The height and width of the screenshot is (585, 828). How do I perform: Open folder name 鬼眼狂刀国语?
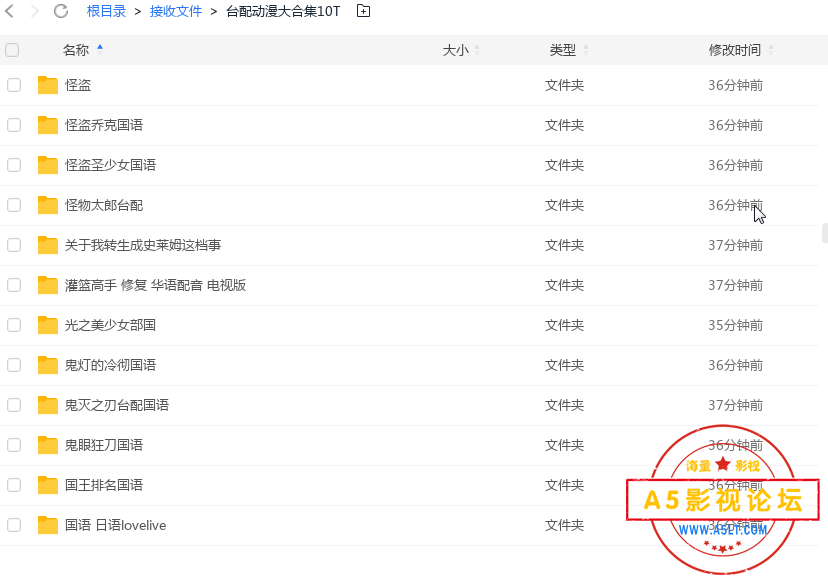pos(104,445)
